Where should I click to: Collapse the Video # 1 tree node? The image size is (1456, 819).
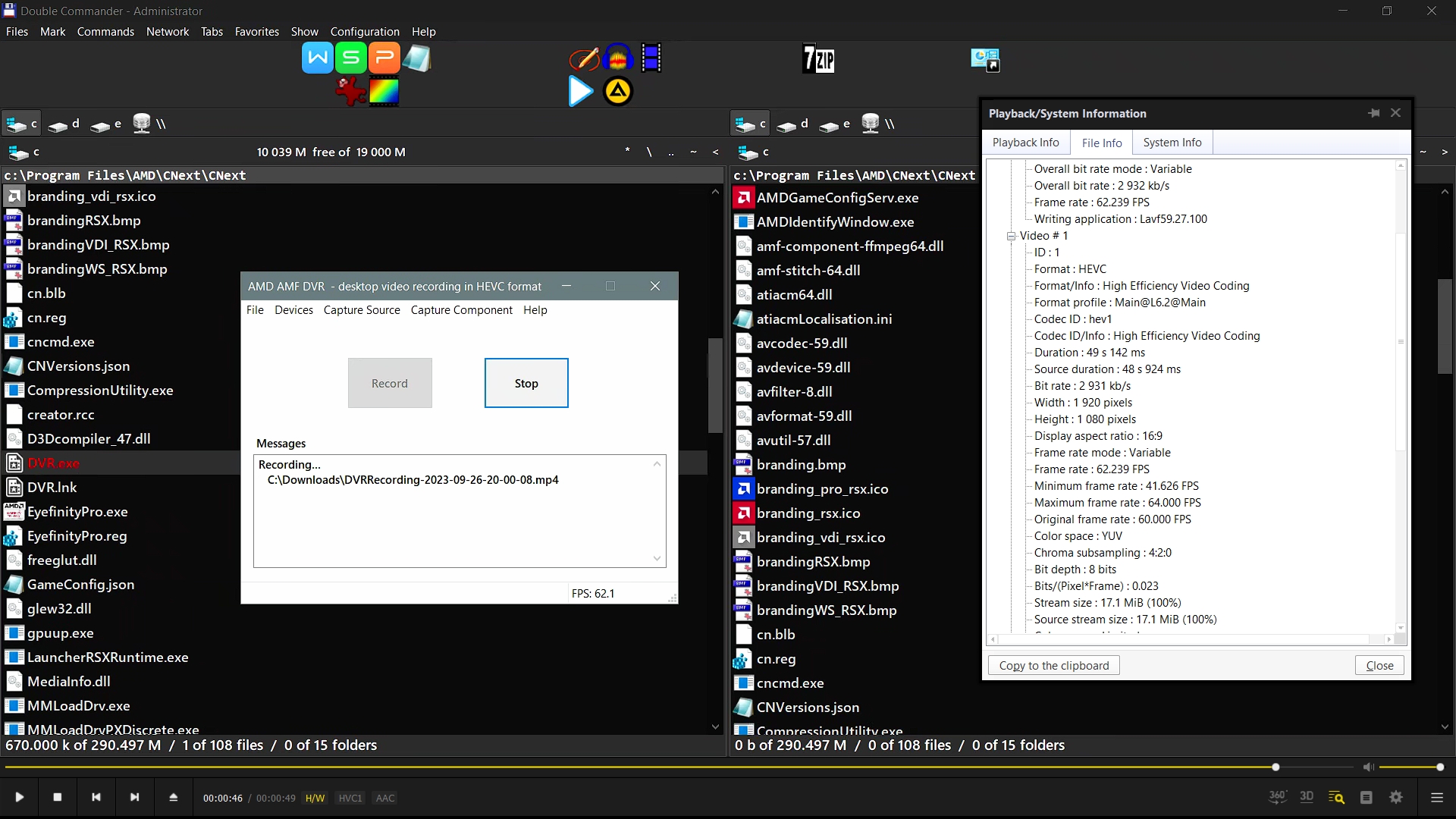pyautogui.click(x=1012, y=236)
